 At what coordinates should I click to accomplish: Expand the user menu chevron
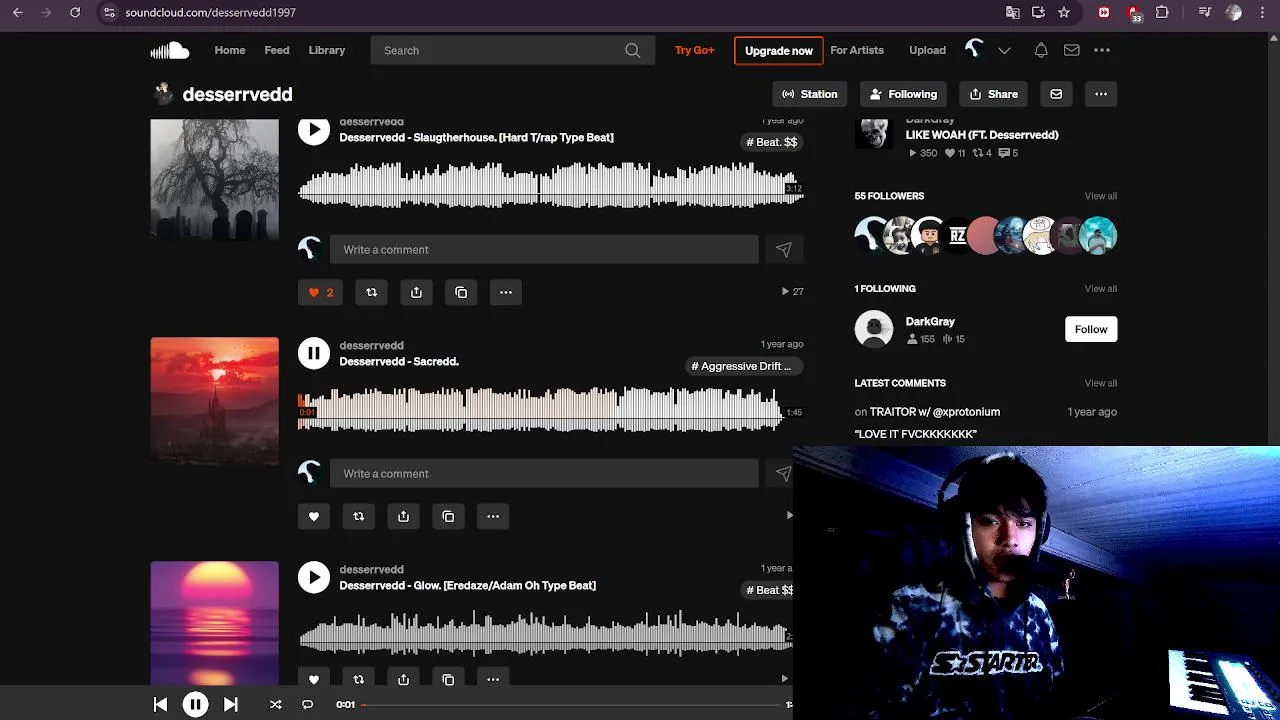pyautogui.click(x=1004, y=50)
